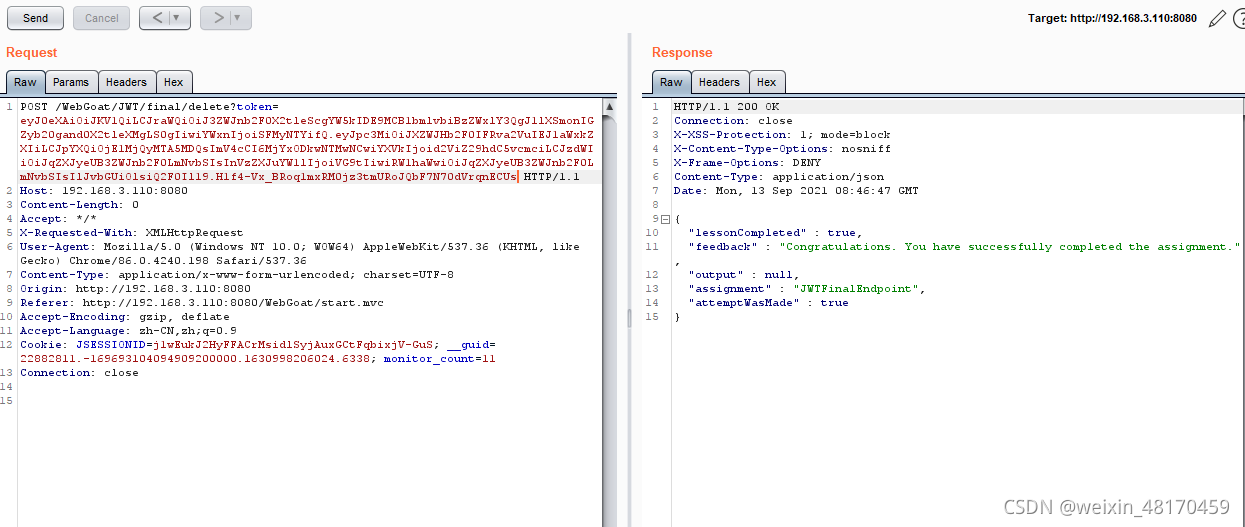Switch to the Response Hex tab
Screen dimensions: 1245x527
[x=766, y=82]
